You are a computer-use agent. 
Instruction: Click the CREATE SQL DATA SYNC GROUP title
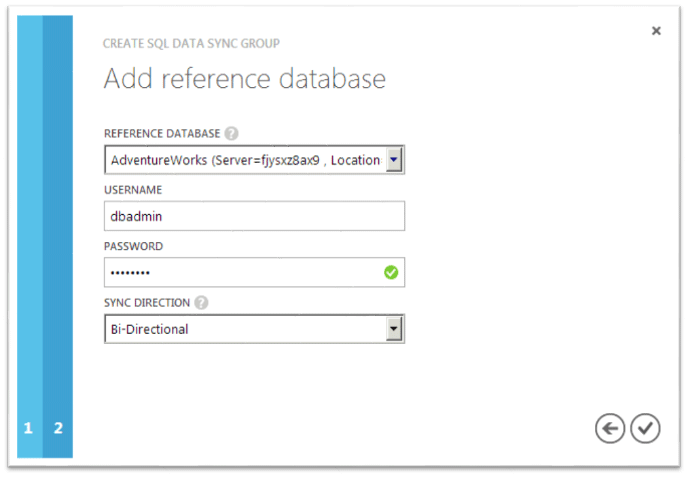(x=191, y=43)
